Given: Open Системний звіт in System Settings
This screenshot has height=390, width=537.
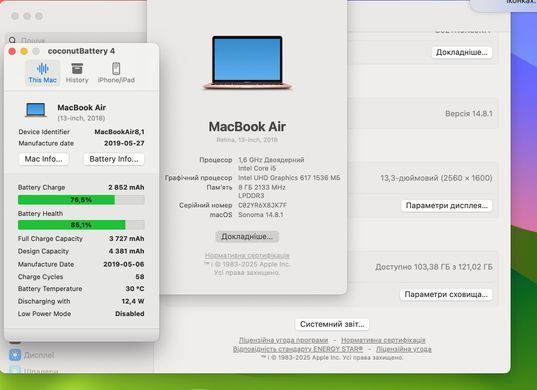Looking at the screenshot, I should [332, 324].
